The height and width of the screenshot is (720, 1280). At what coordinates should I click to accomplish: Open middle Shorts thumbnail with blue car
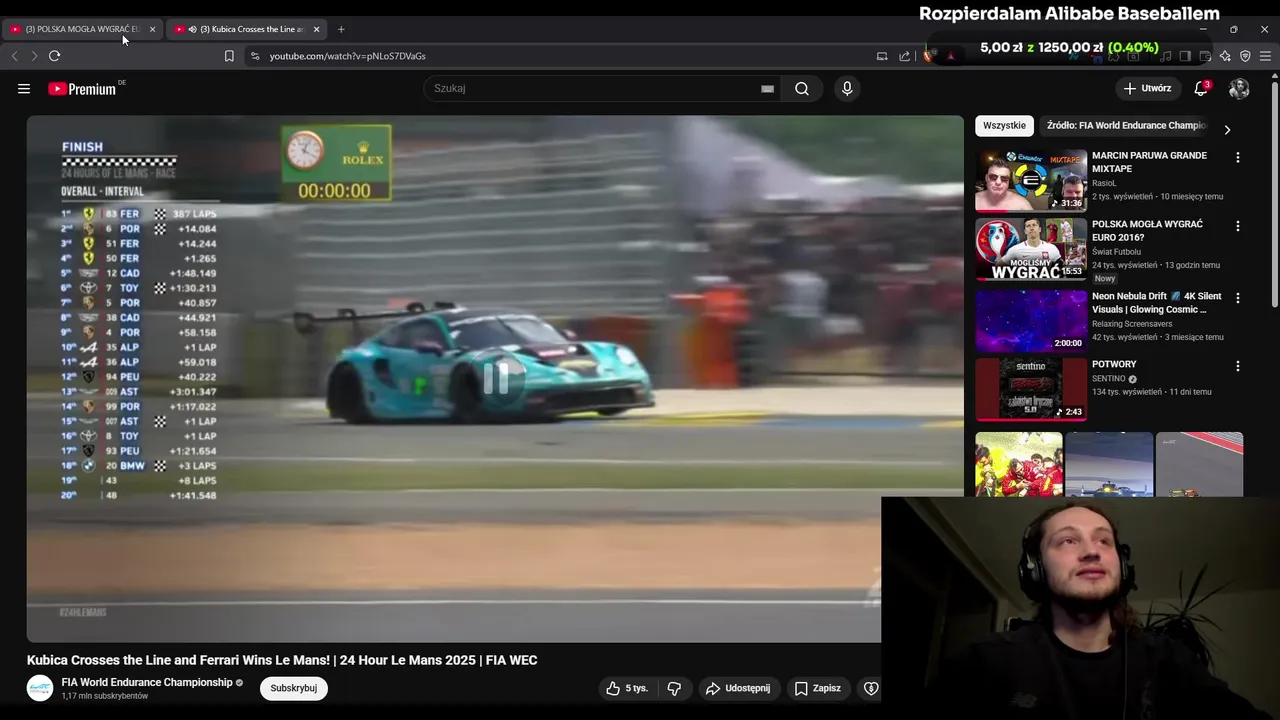coord(1109,465)
